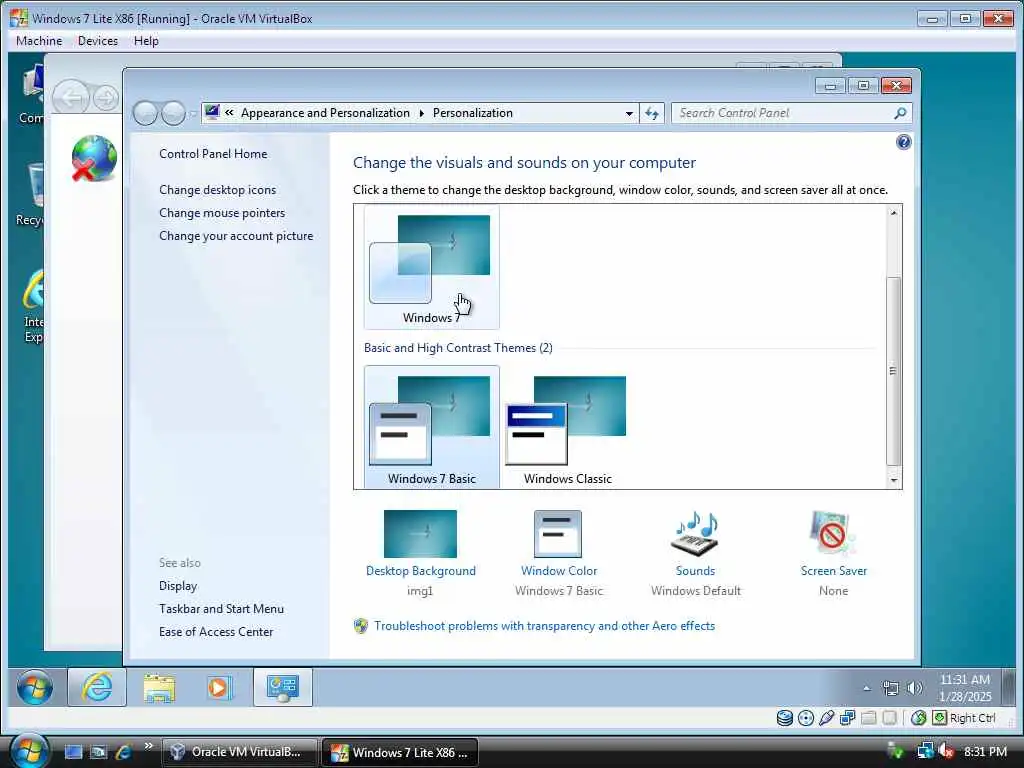Open Windows Media Player from guest taskbar
Viewport: 1024px width, 768px height.
pos(219,687)
